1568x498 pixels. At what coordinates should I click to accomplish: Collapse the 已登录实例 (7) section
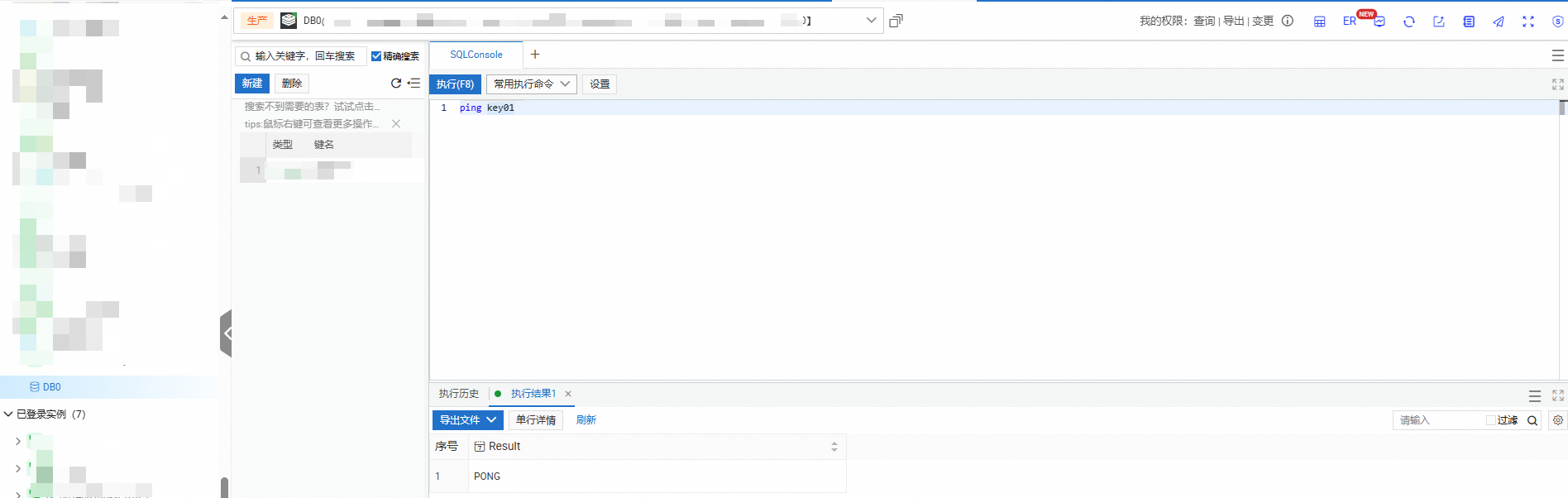point(8,414)
